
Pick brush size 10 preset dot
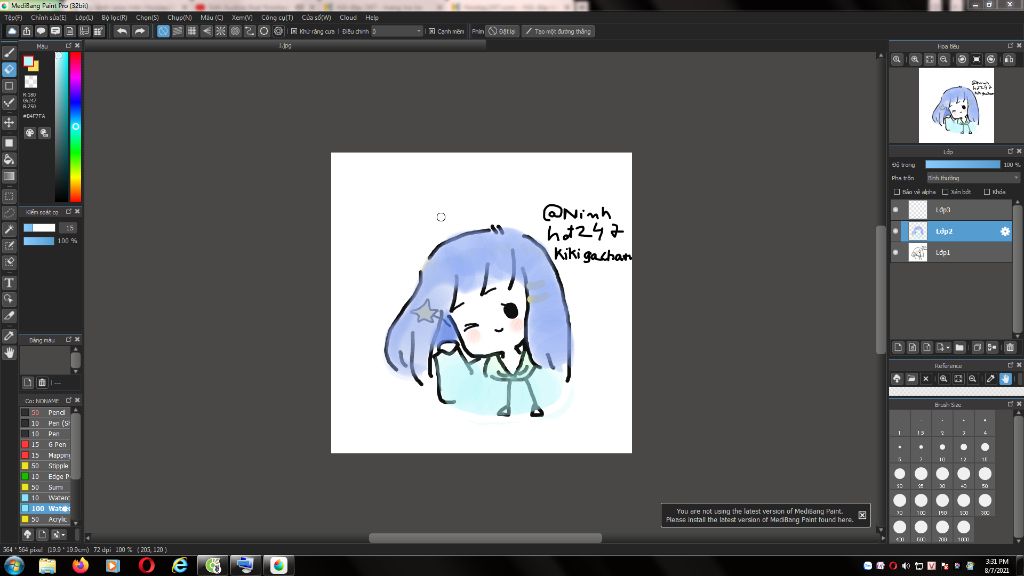(x=942, y=449)
